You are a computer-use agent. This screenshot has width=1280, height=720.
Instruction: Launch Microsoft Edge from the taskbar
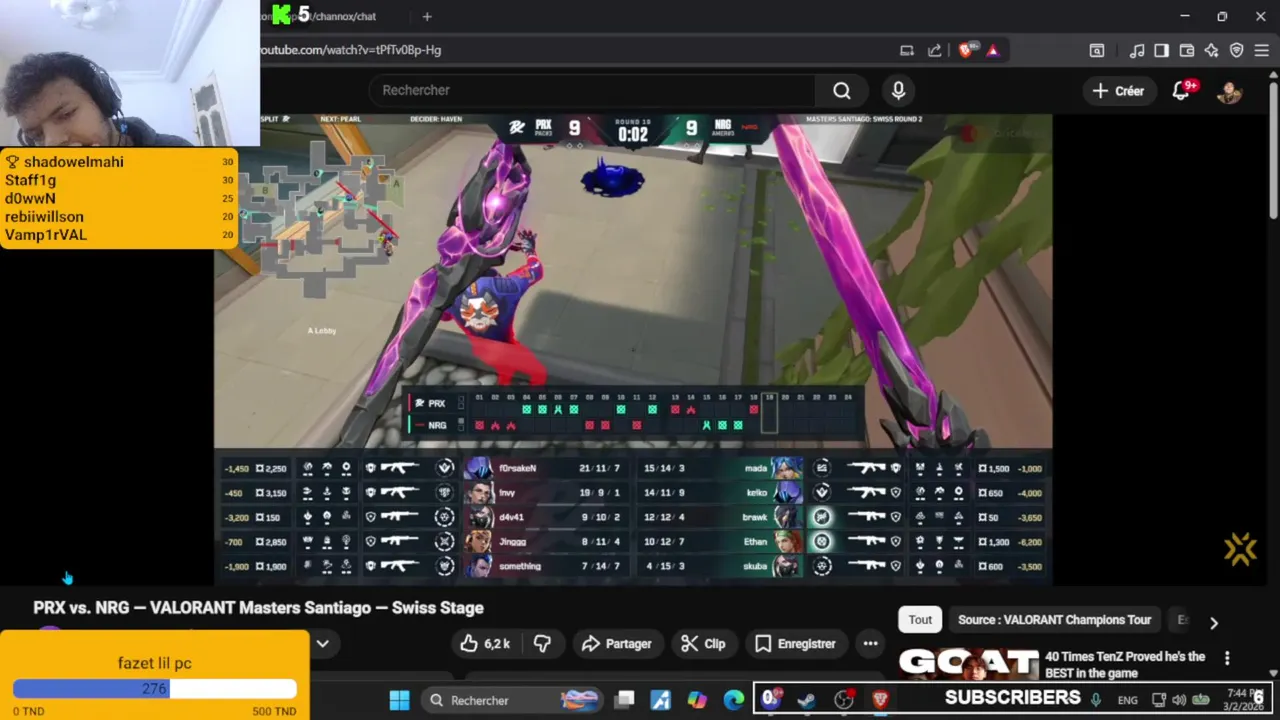tap(733, 700)
